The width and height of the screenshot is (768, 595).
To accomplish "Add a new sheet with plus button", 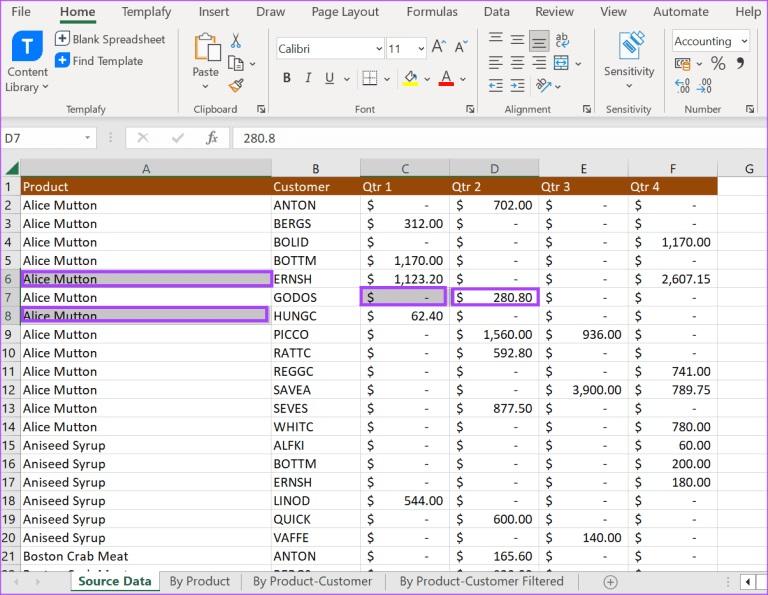I will click(610, 582).
